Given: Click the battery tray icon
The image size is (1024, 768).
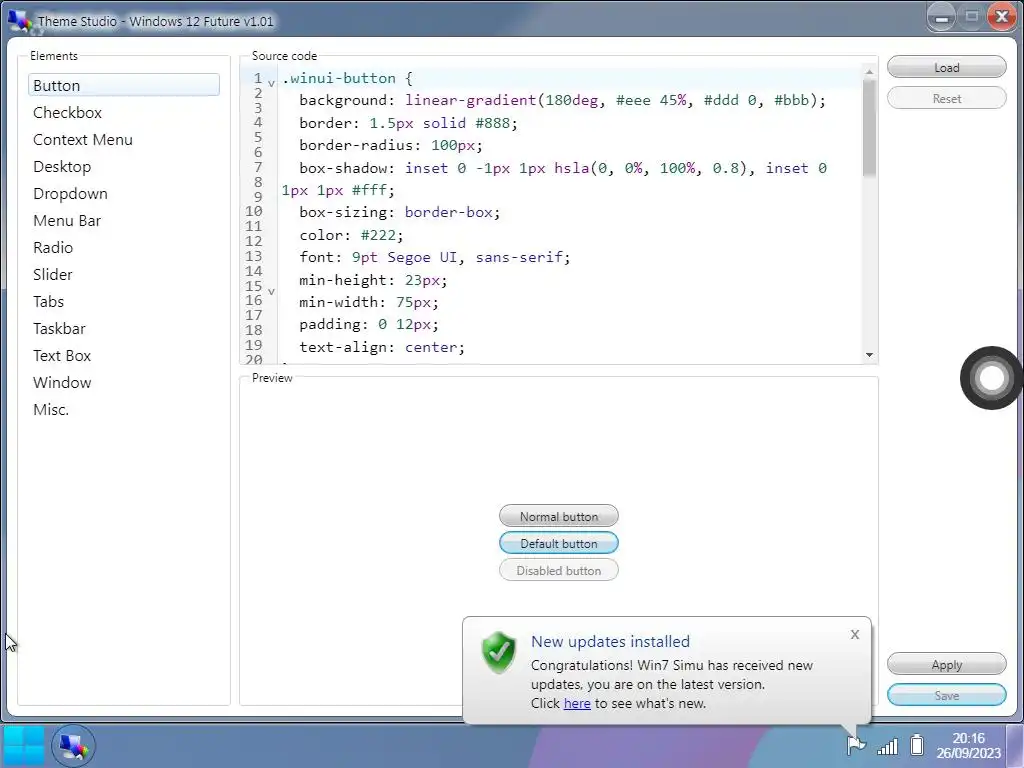Looking at the screenshot, I should pos(917,744).
